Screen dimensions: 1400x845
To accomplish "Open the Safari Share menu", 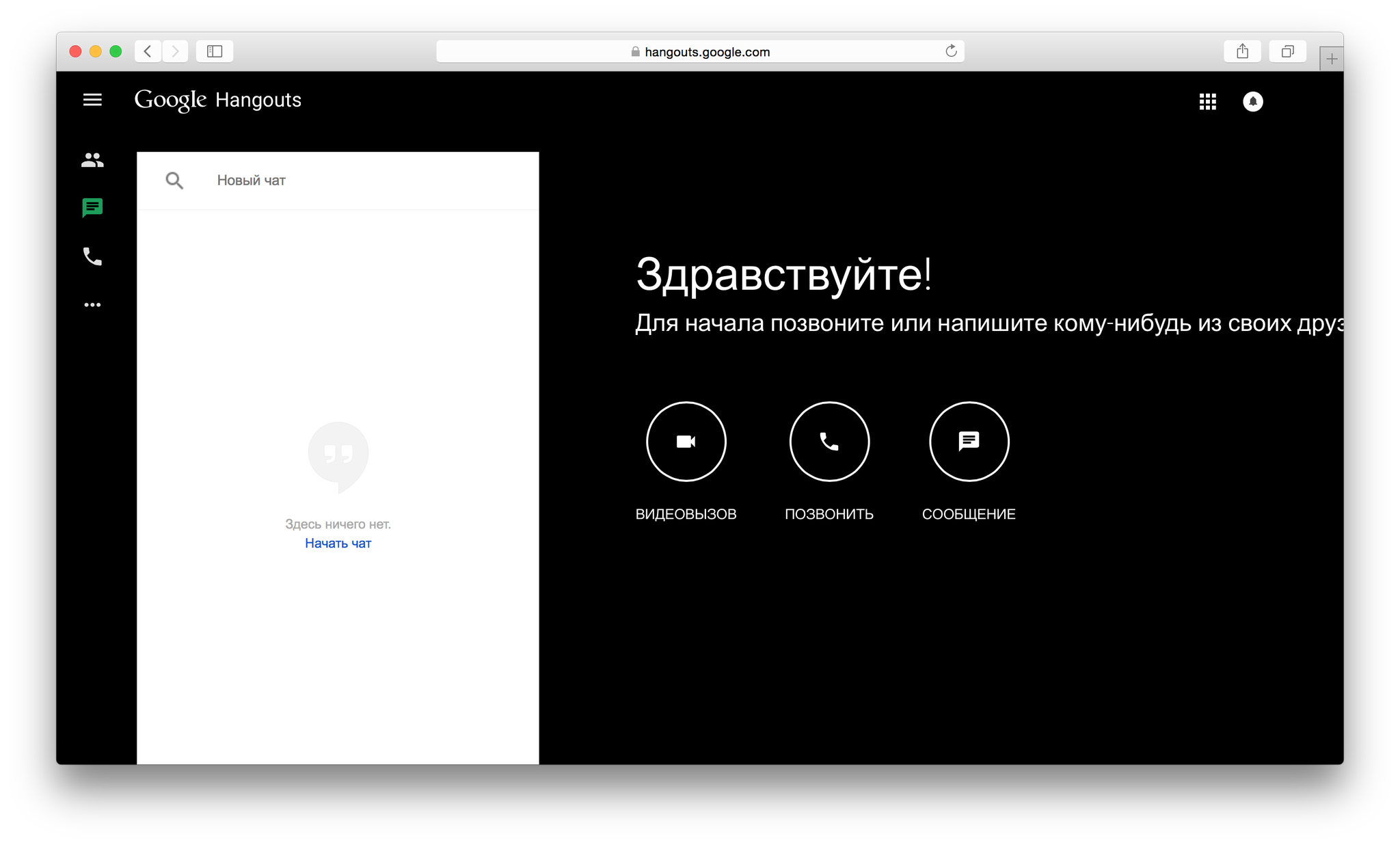I will pos(1243,51).
